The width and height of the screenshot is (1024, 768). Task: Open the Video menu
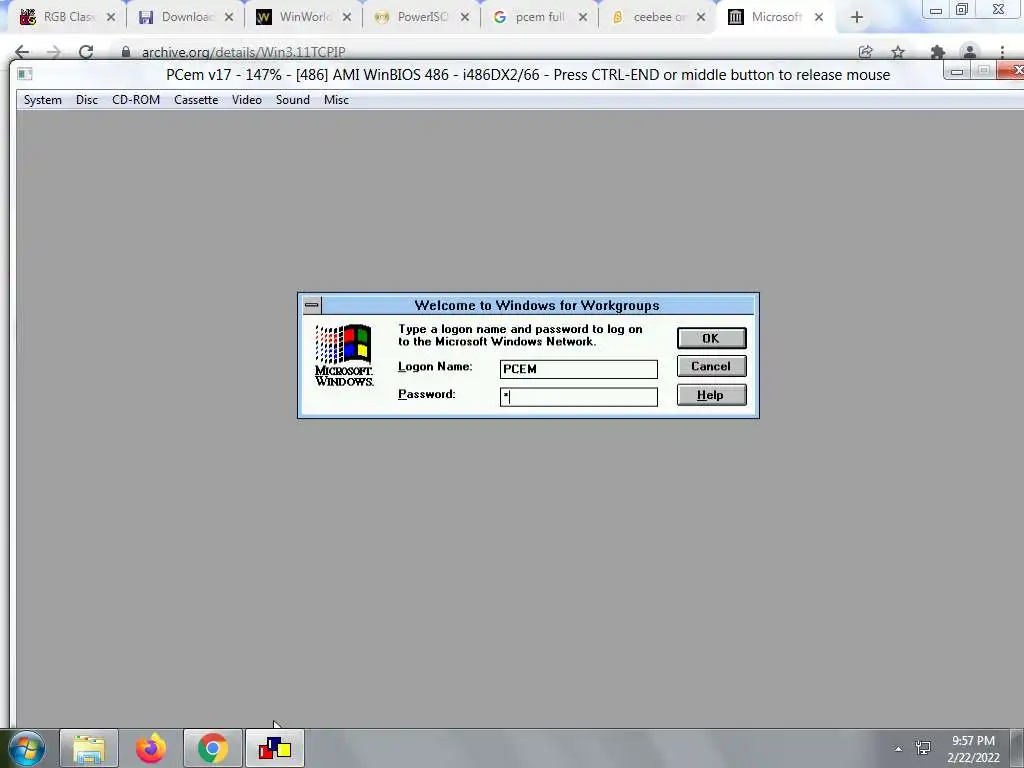[247, 100]
